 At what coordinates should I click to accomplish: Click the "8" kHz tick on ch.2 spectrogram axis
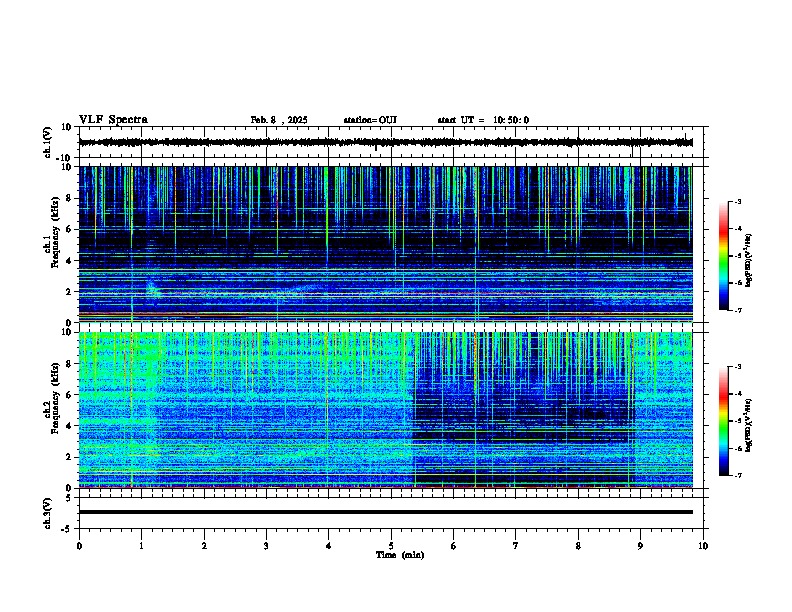(x=69, y=364)
